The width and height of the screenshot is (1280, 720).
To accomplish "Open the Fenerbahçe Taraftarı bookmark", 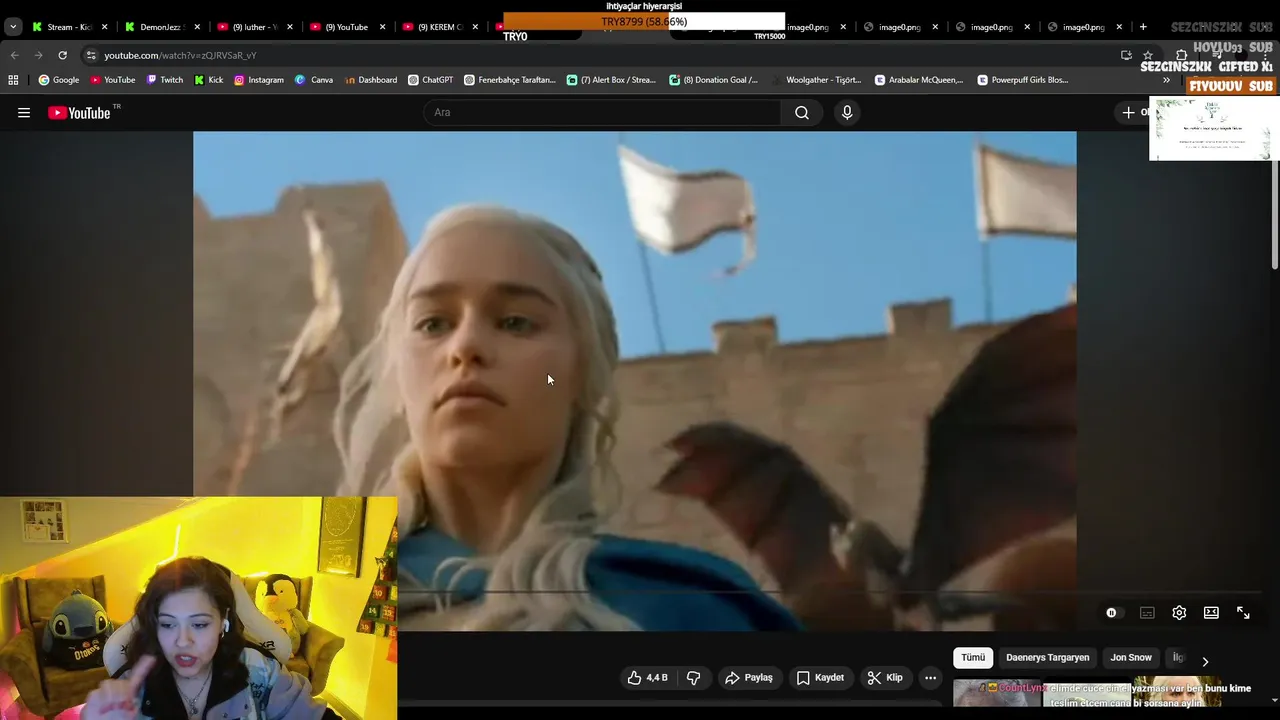I will [x=509, y=80].
